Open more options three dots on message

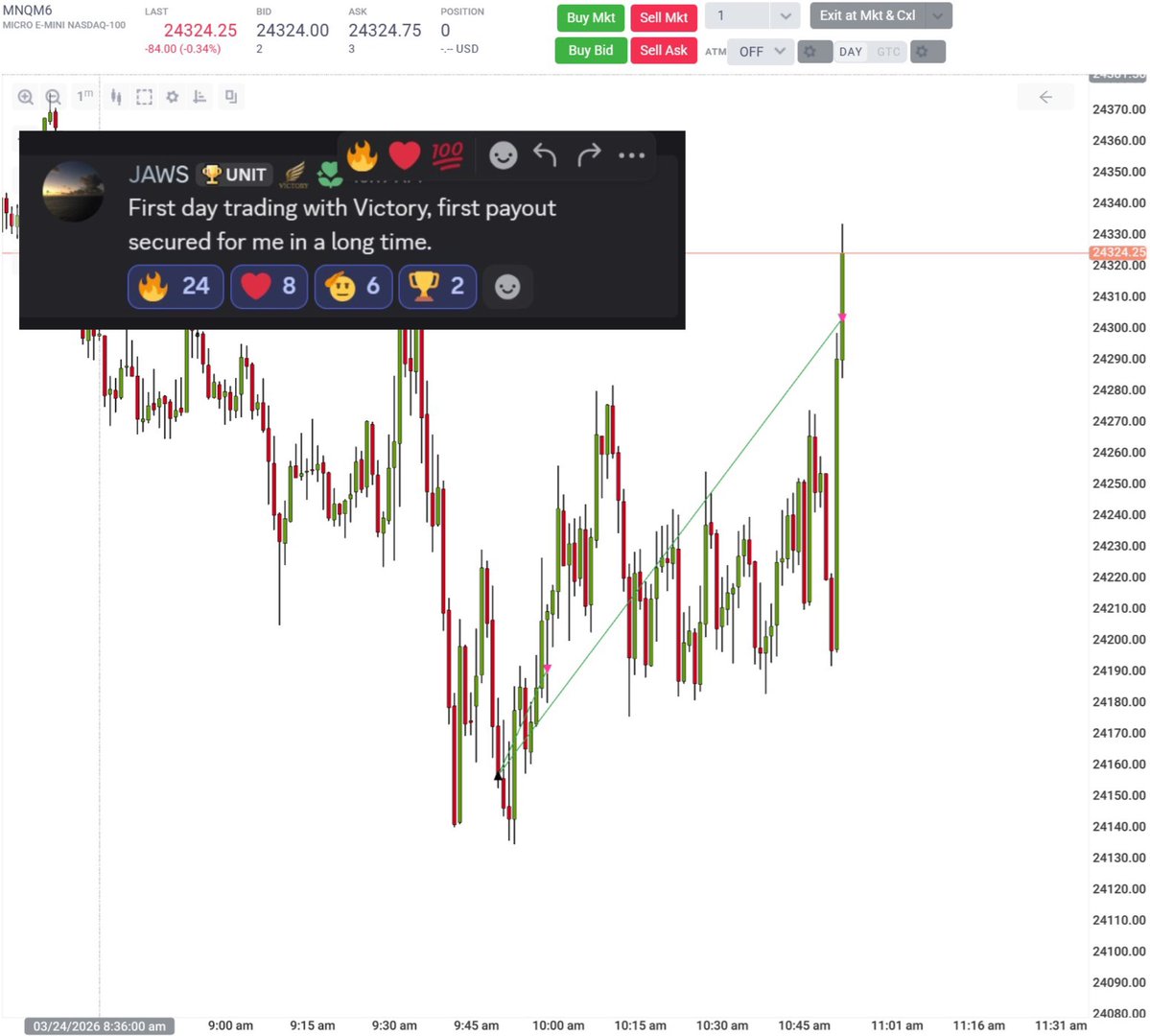(631, 155)
